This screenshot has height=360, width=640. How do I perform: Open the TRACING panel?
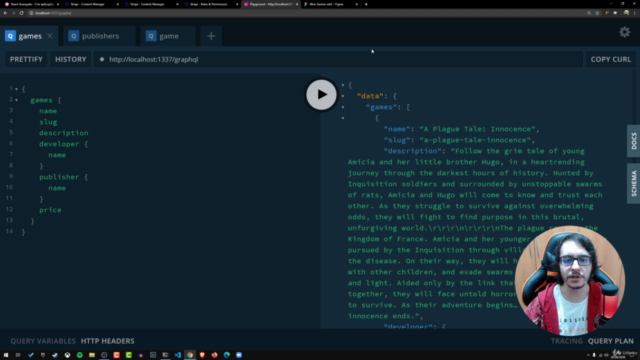point(567,341)
